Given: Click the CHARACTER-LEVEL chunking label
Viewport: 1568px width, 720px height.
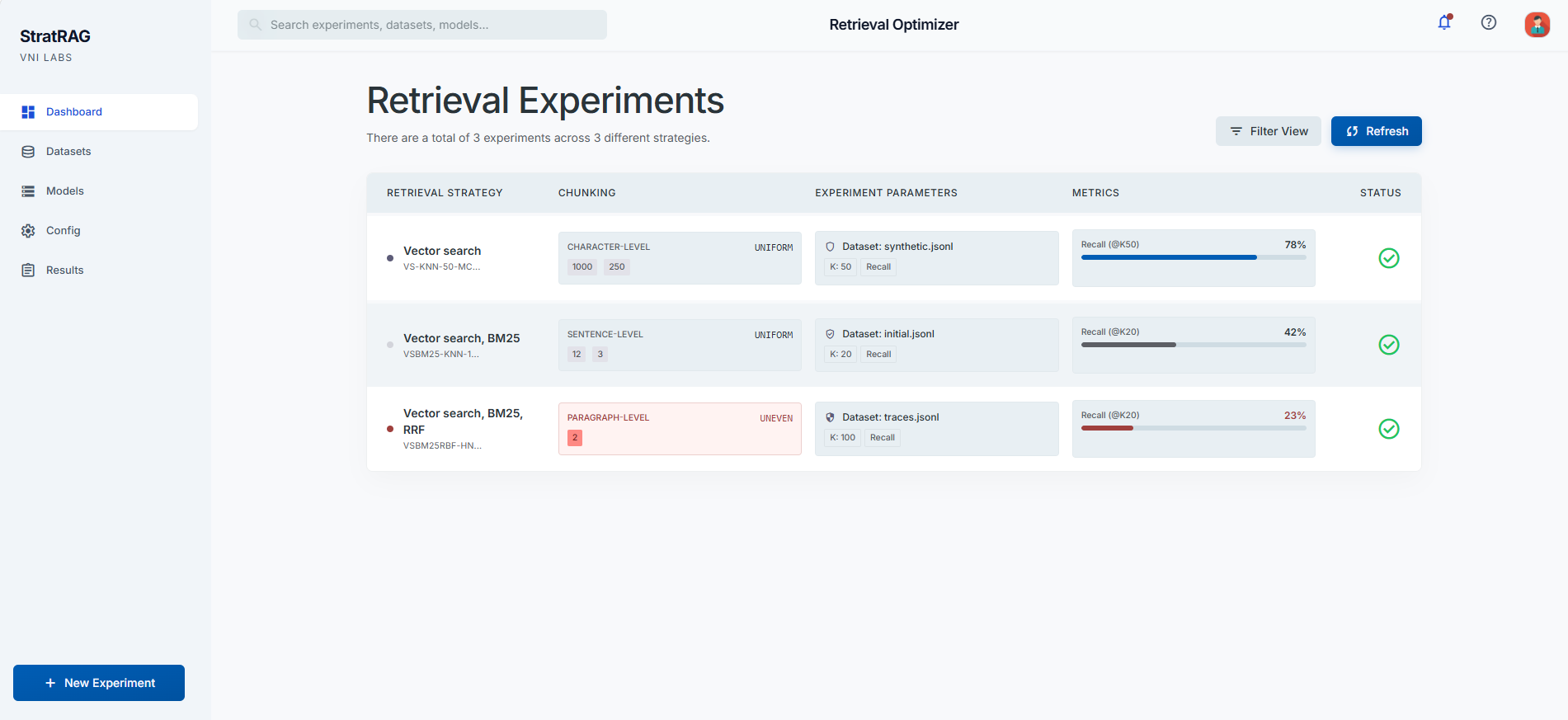Looking at the screenshot, I should point(609,247).
